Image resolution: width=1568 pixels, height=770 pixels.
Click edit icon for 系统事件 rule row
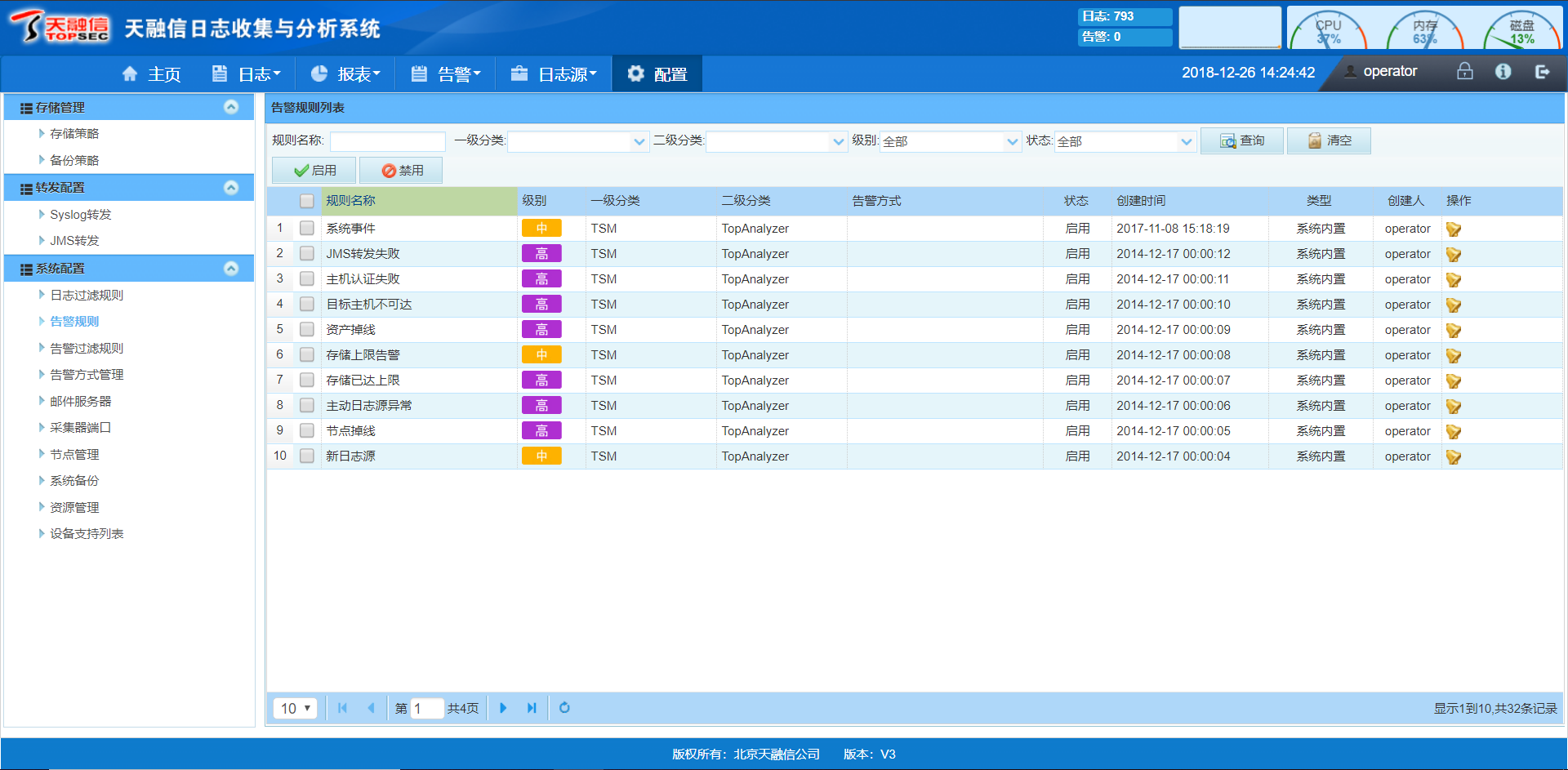1454,229
